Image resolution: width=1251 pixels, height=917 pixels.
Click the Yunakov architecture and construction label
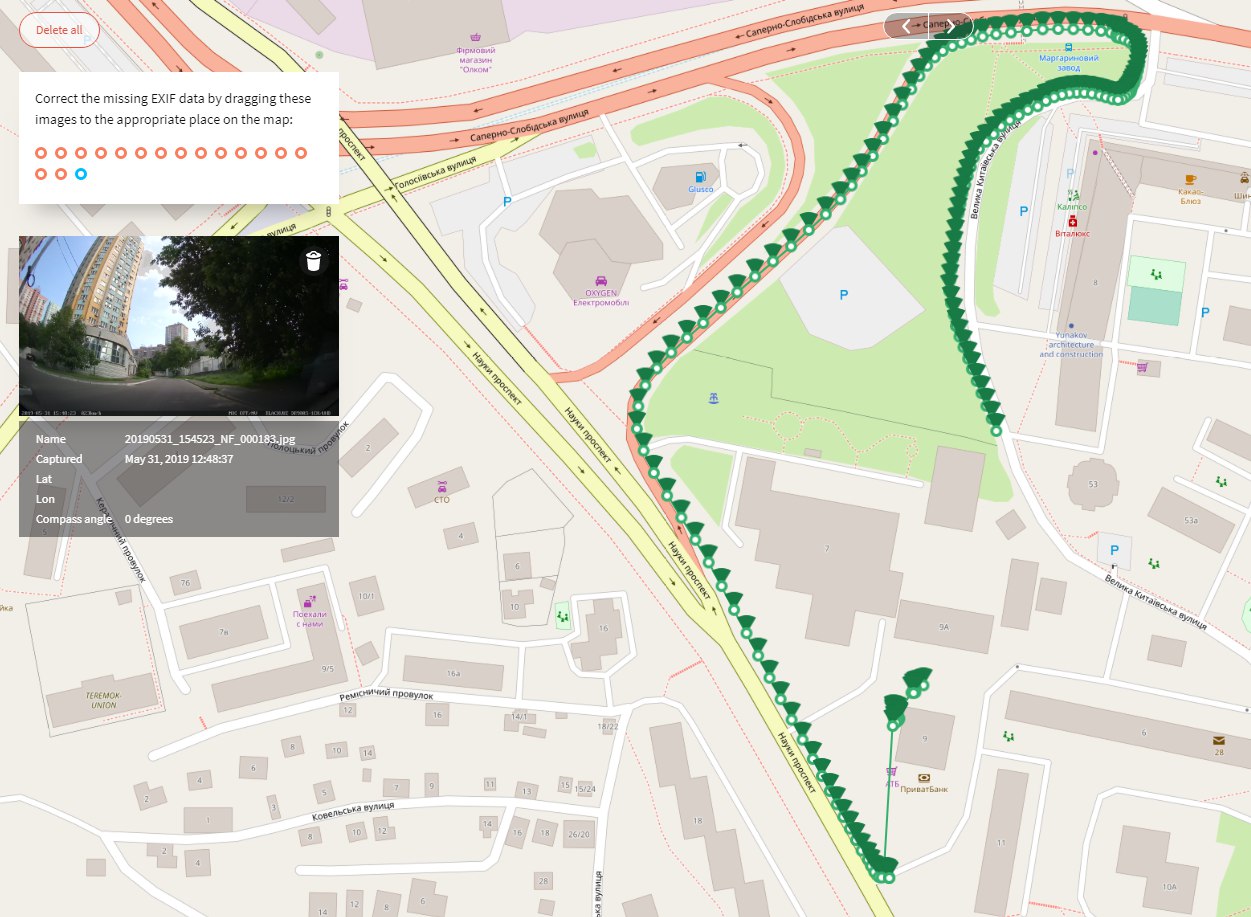(1071, 345)
